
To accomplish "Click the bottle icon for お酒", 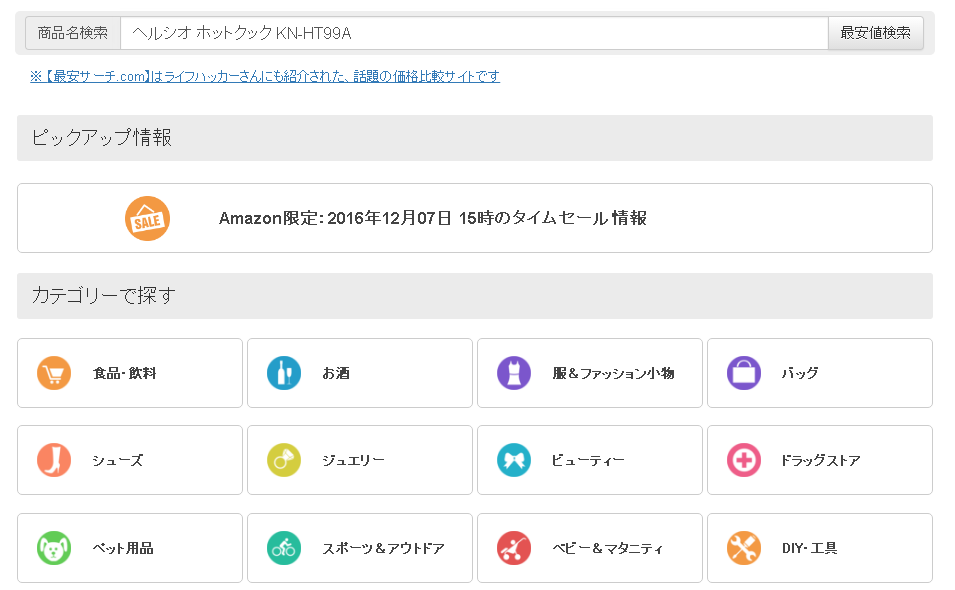I will click(284, 373).
